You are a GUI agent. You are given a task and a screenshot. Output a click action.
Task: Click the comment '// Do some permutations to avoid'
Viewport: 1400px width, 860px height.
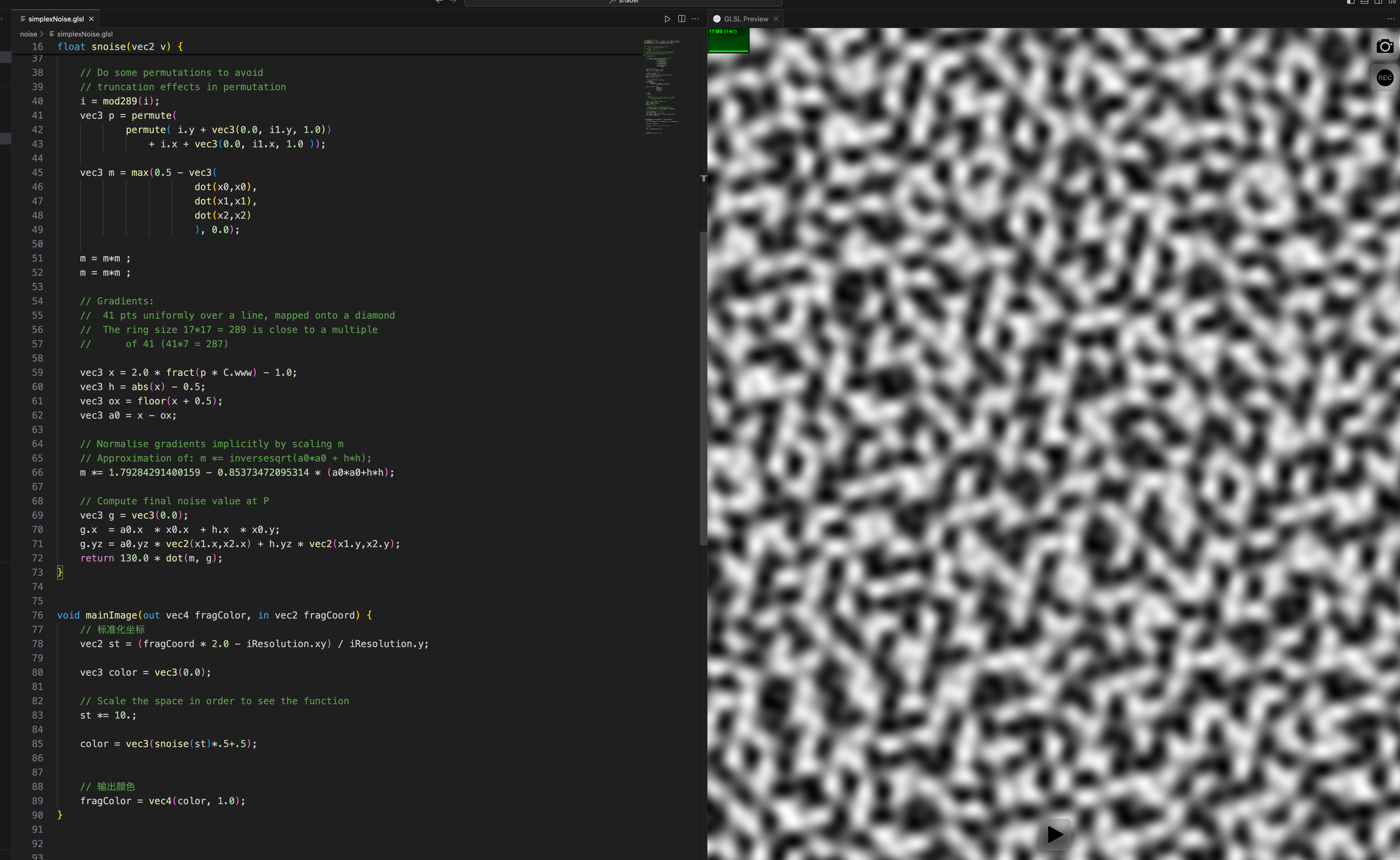click(172, 73)
